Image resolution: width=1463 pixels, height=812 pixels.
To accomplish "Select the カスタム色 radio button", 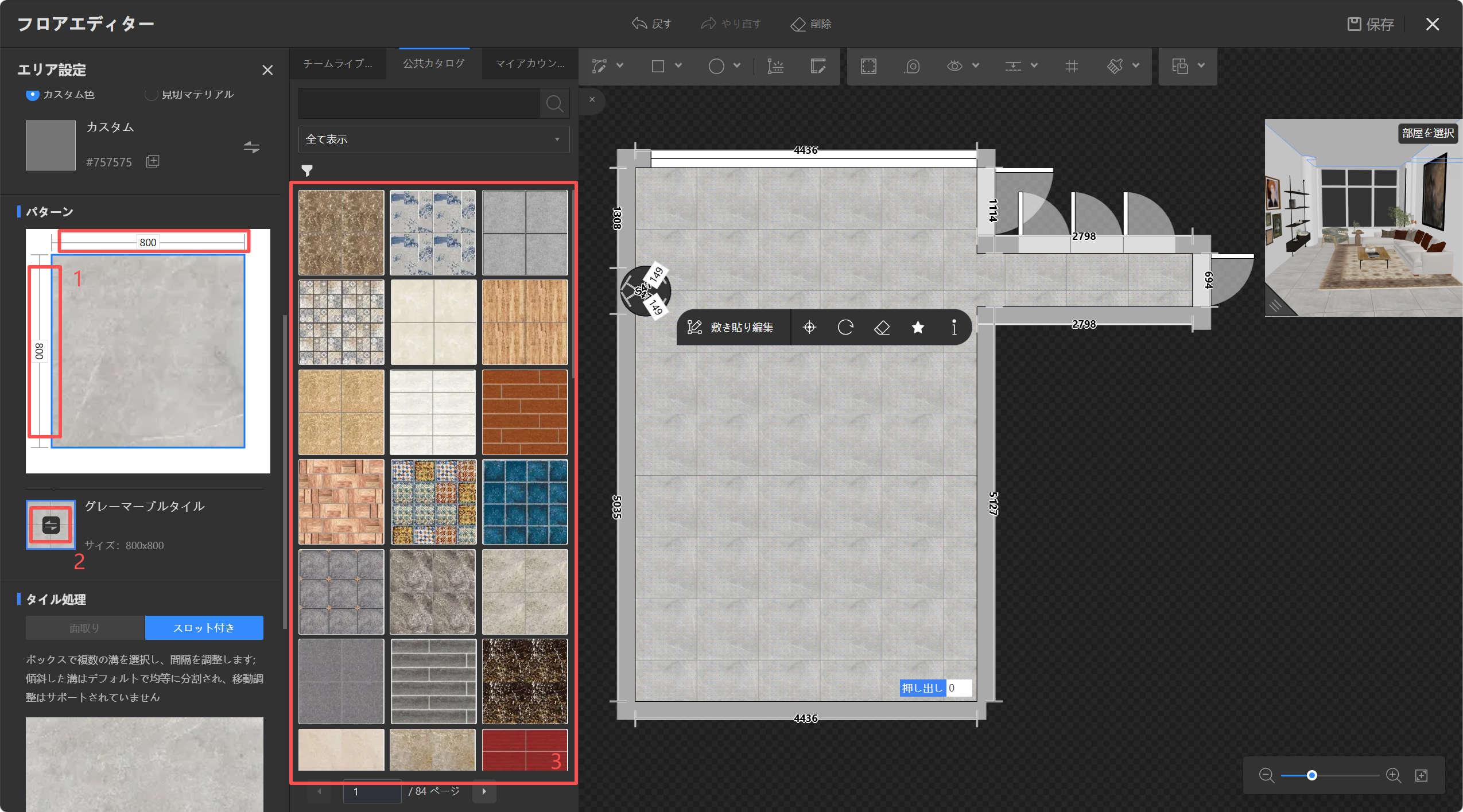I will point(33,94).
